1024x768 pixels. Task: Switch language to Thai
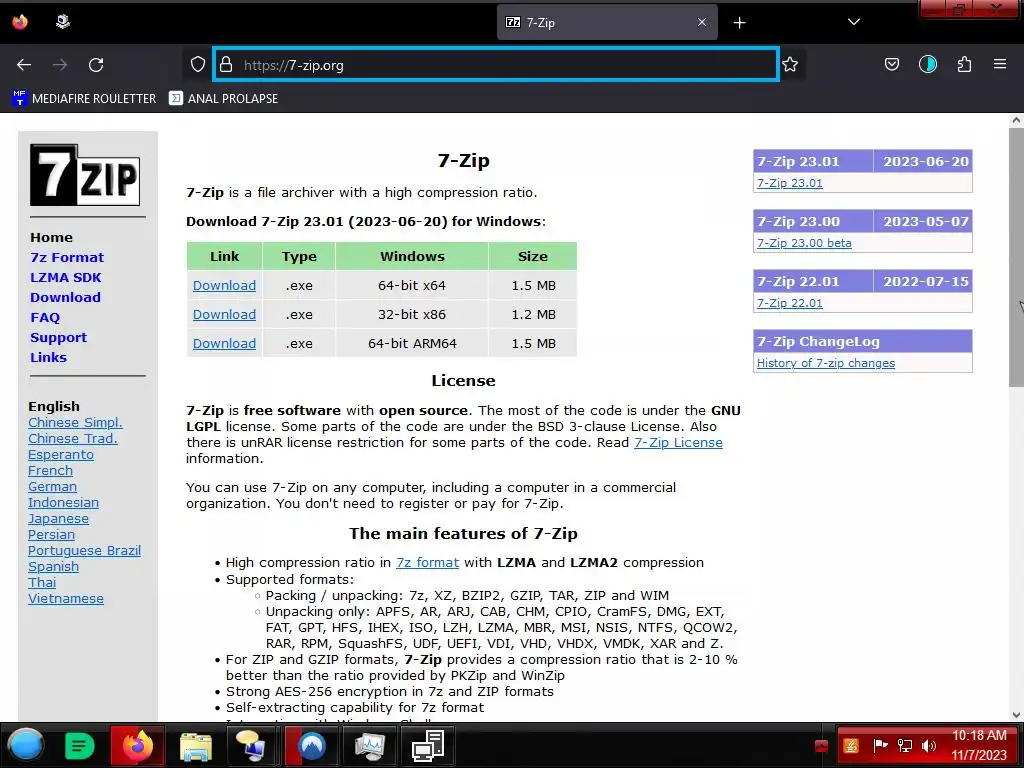pos(42,583)
